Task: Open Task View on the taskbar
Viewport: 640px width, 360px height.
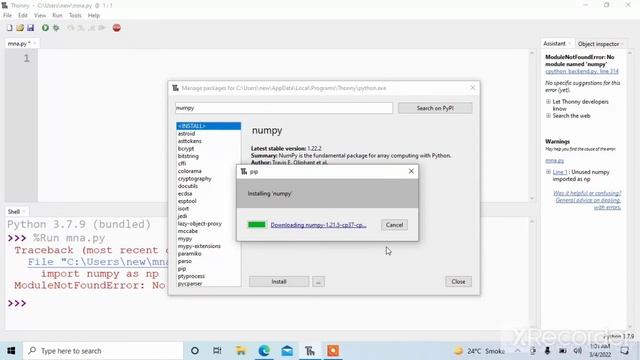Action: click(x=217, y=351)
